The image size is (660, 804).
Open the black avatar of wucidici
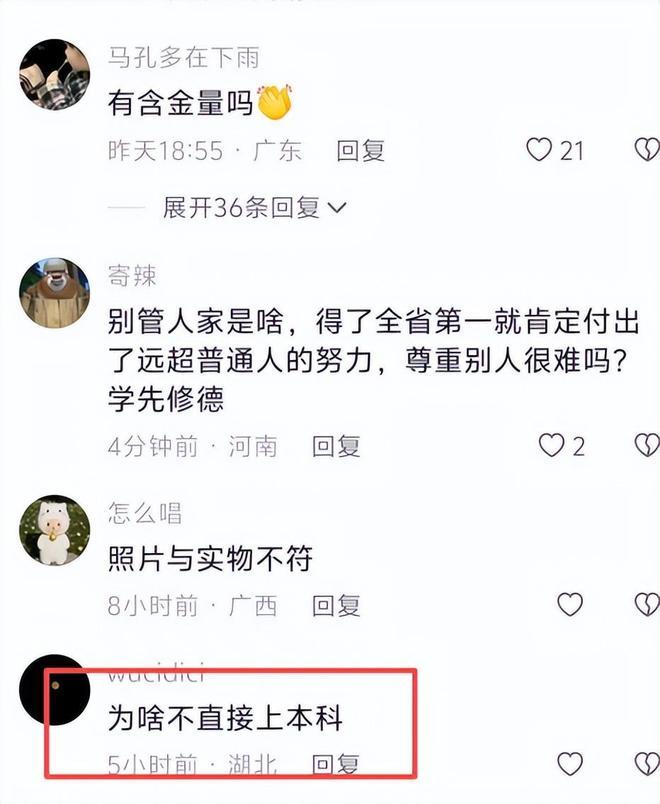(54, 690)
